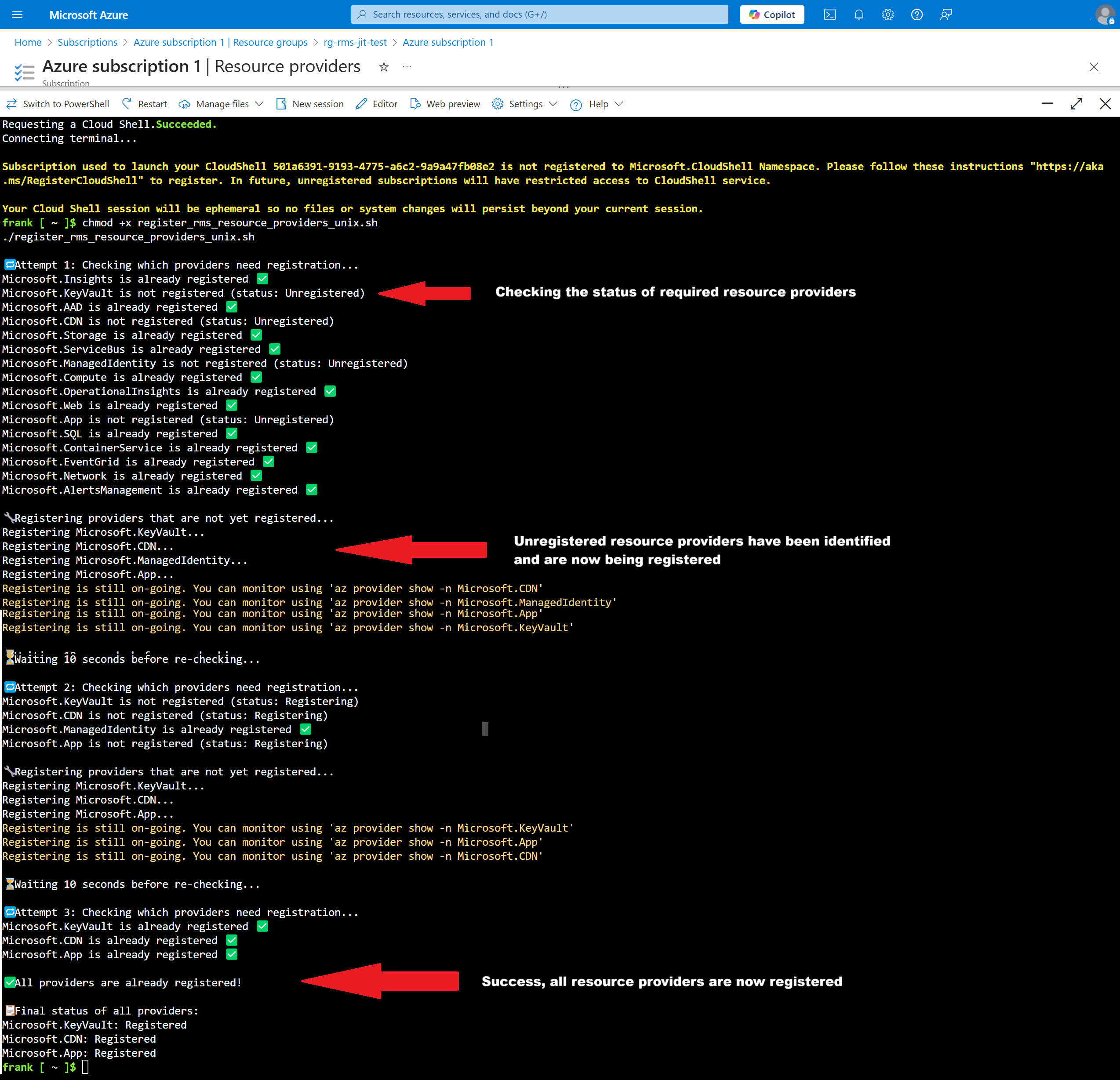This screenshot has width=1120, height=1080.
Task: Open Manage files menu
Action: click(x=221, y=104)
